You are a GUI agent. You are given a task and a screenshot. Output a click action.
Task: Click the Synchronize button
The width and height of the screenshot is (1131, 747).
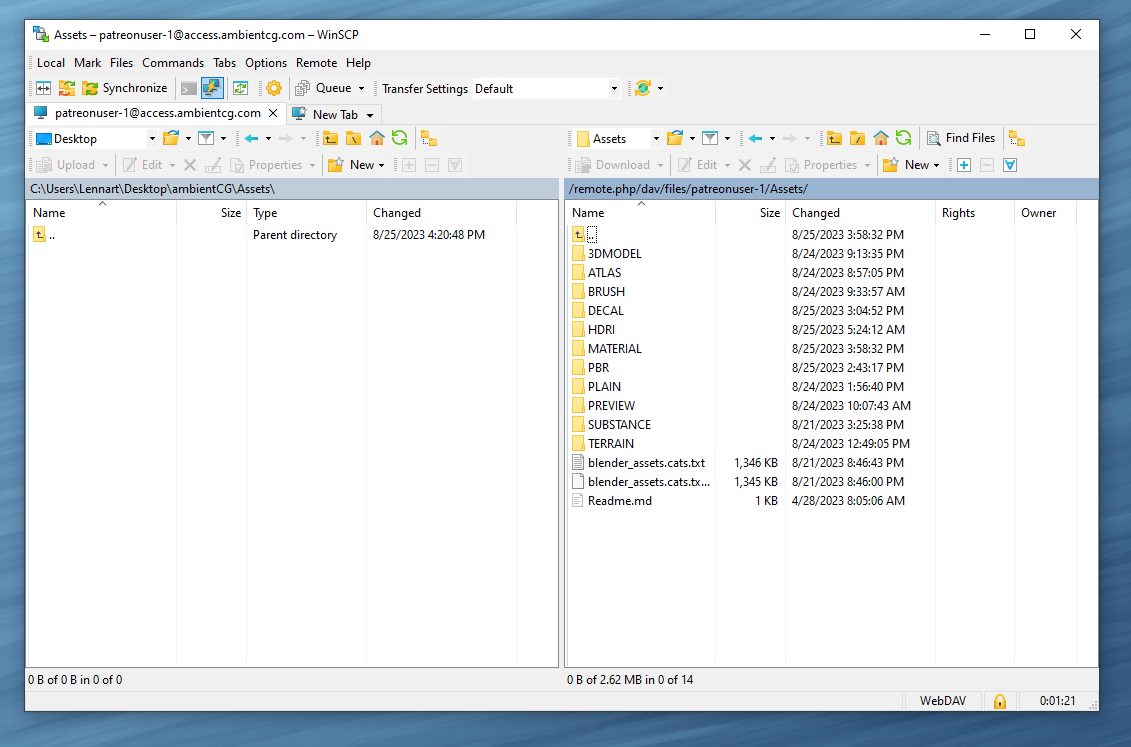point(125,88)
